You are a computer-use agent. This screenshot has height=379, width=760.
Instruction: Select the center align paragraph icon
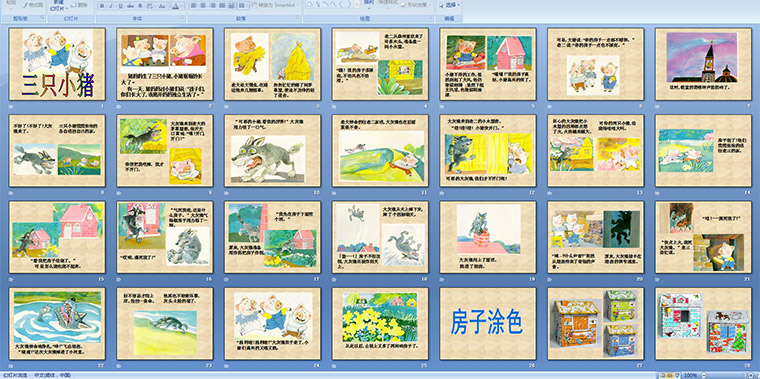tap(203, 5)
